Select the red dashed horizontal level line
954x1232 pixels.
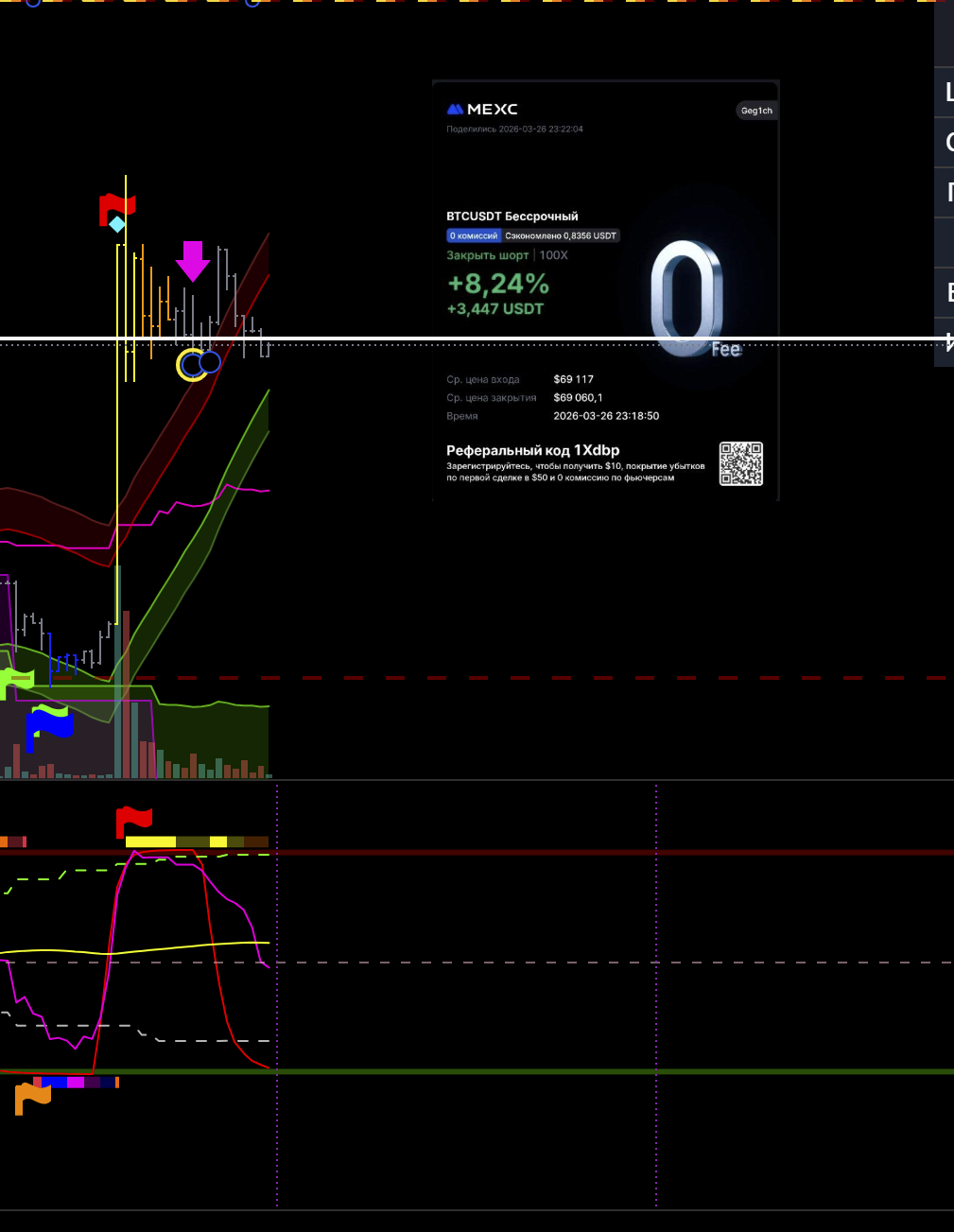tap(567, 678)
